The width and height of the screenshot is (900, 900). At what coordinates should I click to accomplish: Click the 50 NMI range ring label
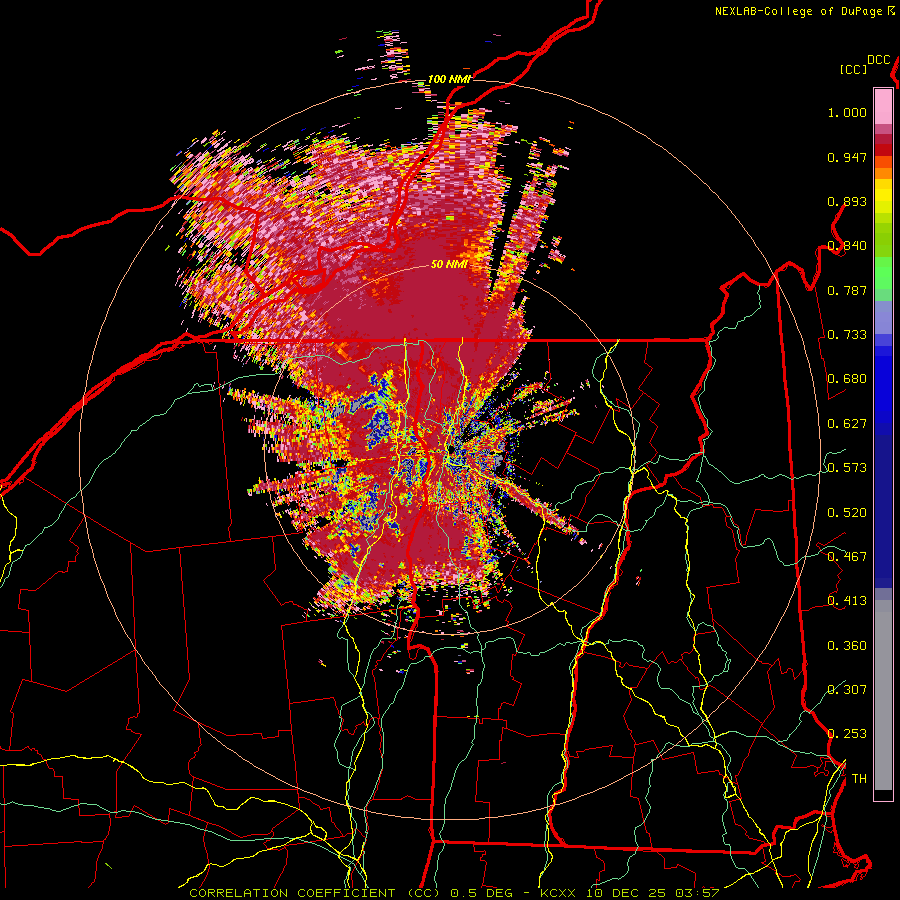pyautogui.click(x=449, y=264)
